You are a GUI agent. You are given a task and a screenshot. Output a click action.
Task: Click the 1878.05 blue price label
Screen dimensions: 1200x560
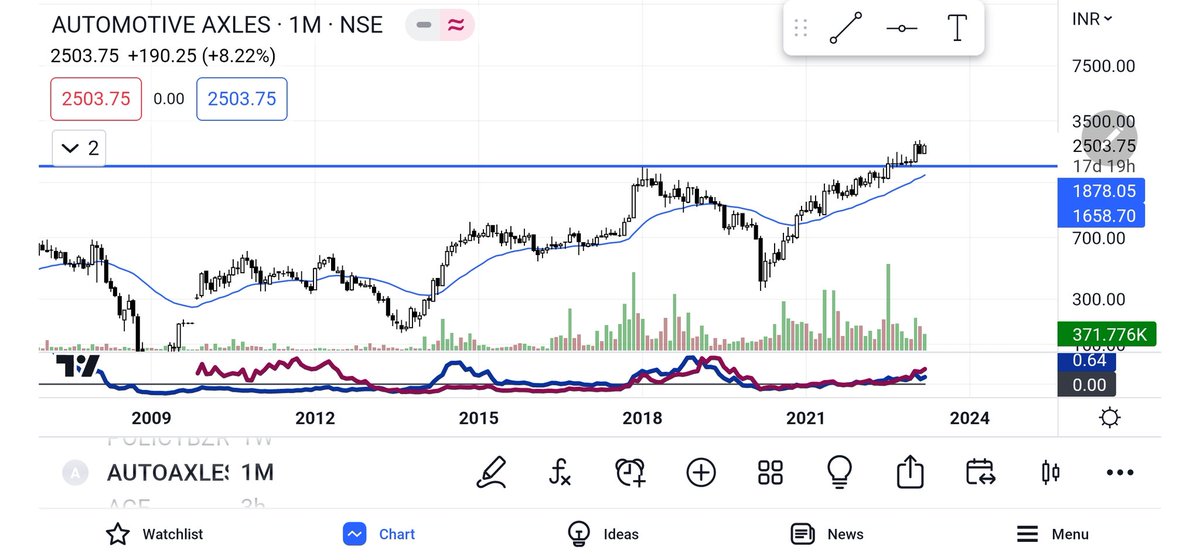point(1103,191)
